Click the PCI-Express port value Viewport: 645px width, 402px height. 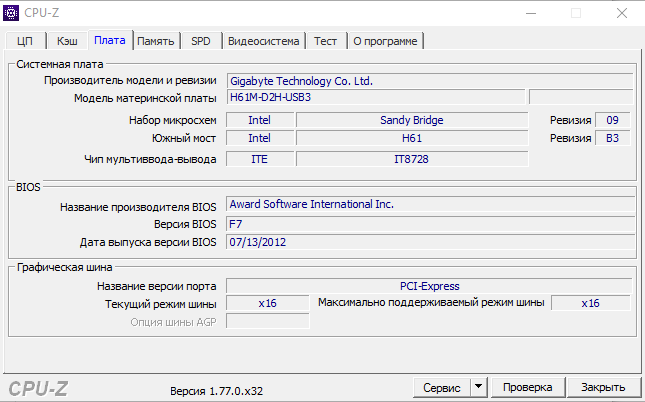(429, 286)
